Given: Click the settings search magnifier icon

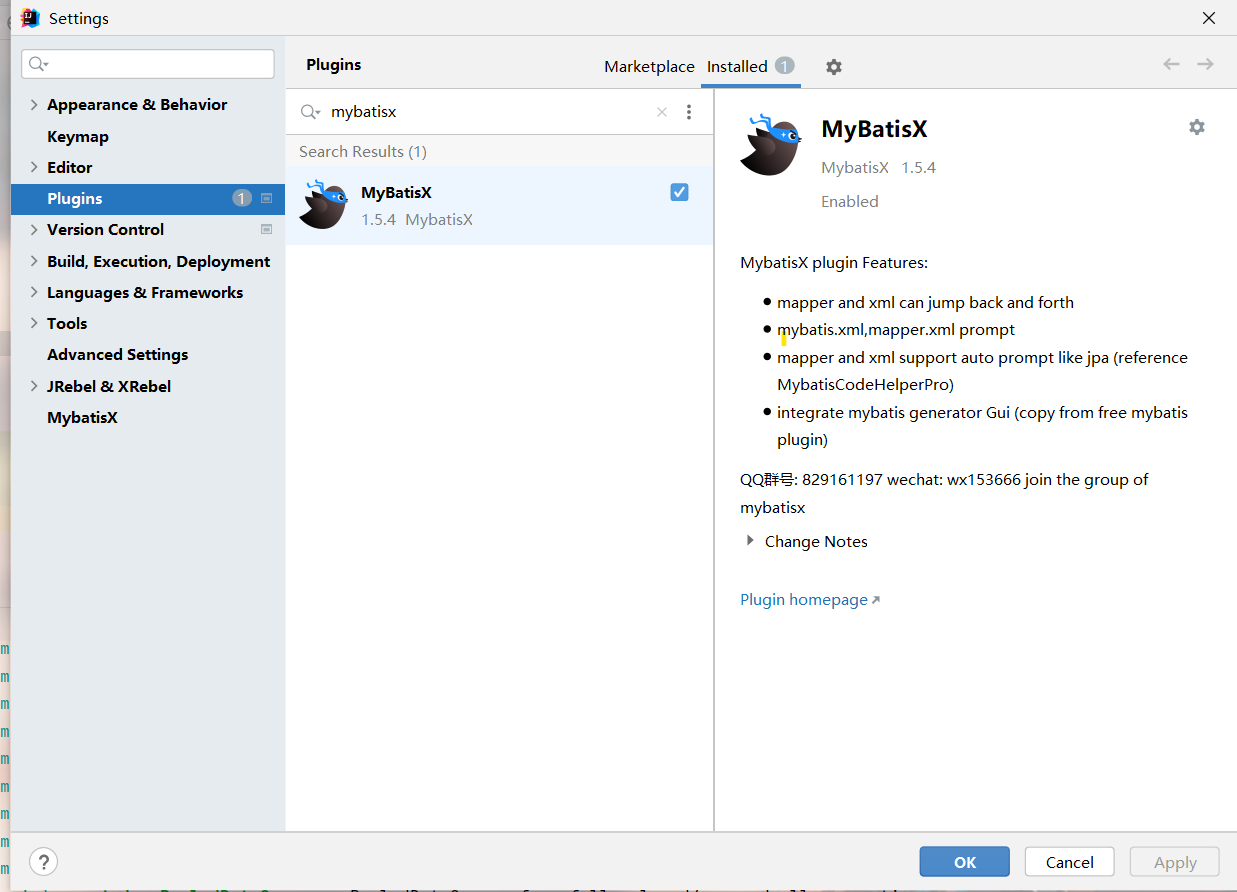Looking at the screenshot, I should coord(38,64).
